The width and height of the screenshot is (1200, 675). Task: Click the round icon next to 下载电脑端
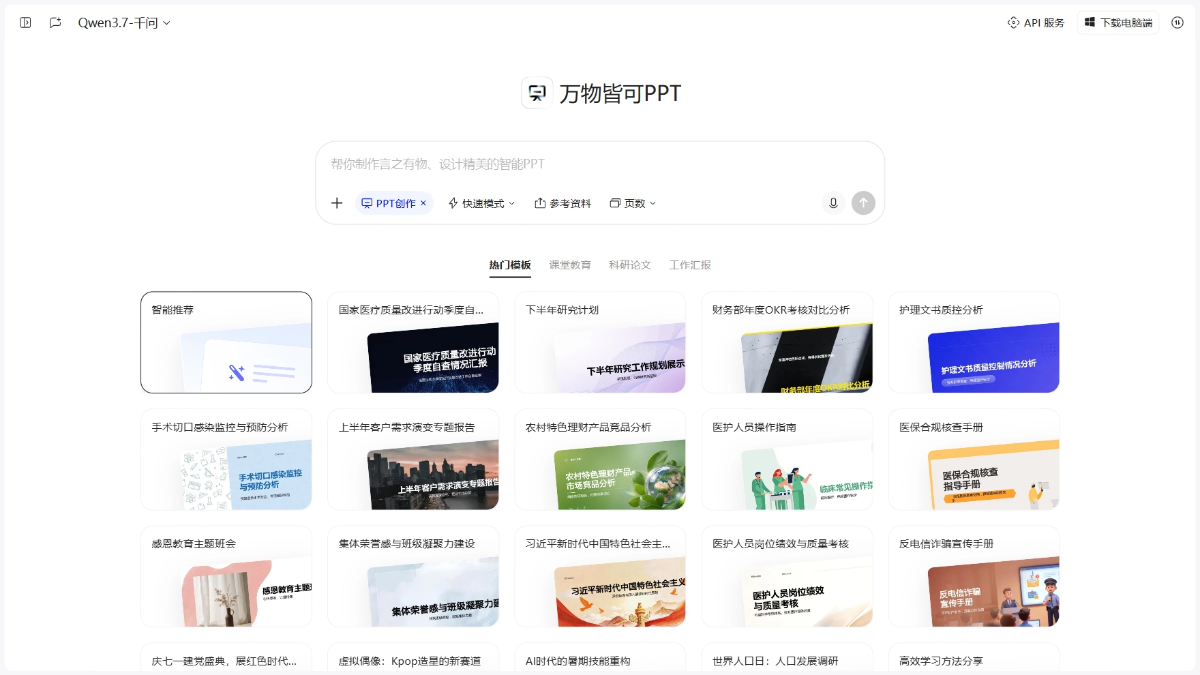click(1177, 22)
